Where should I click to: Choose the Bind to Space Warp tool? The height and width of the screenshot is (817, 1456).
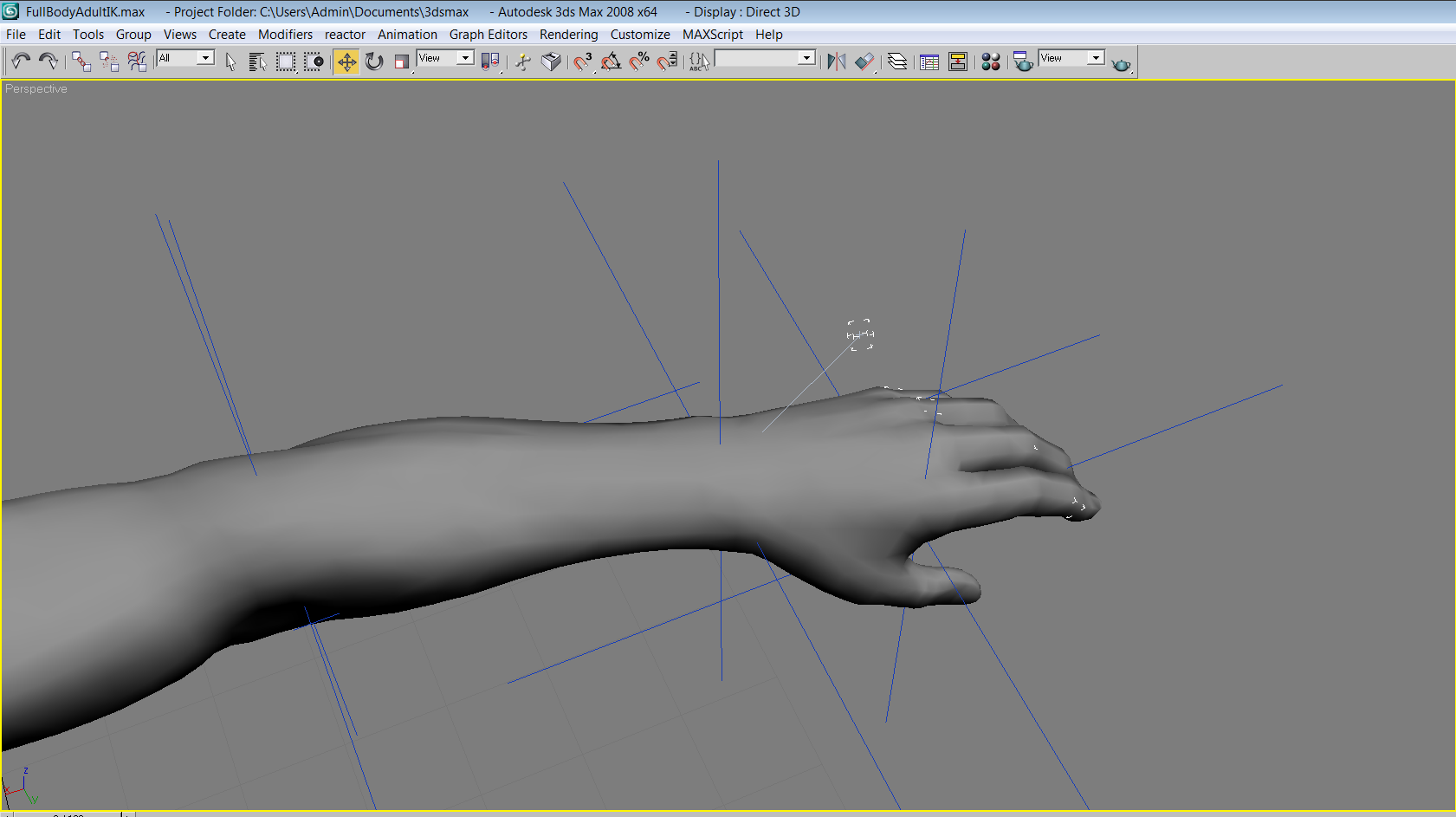click(x=137, y=61)
